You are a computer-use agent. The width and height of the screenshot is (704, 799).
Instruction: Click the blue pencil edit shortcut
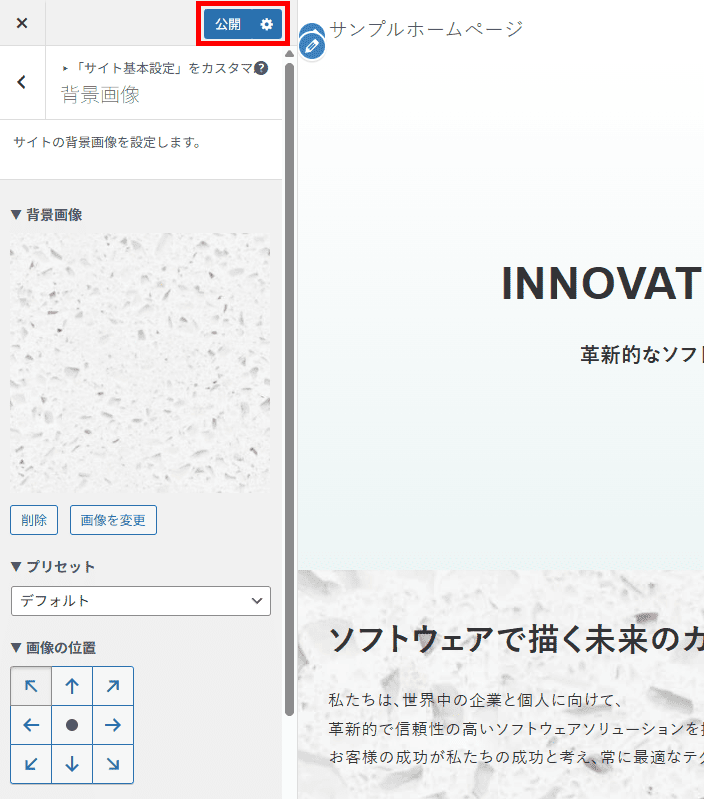coord(312,46)
